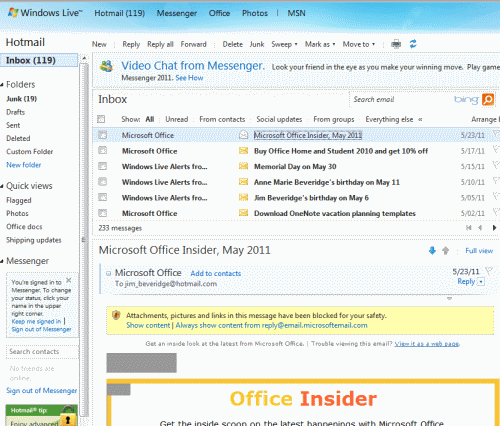Collapse the message filter list chevron
This screenshot has height=426, width=500.
tap(420, 119)
